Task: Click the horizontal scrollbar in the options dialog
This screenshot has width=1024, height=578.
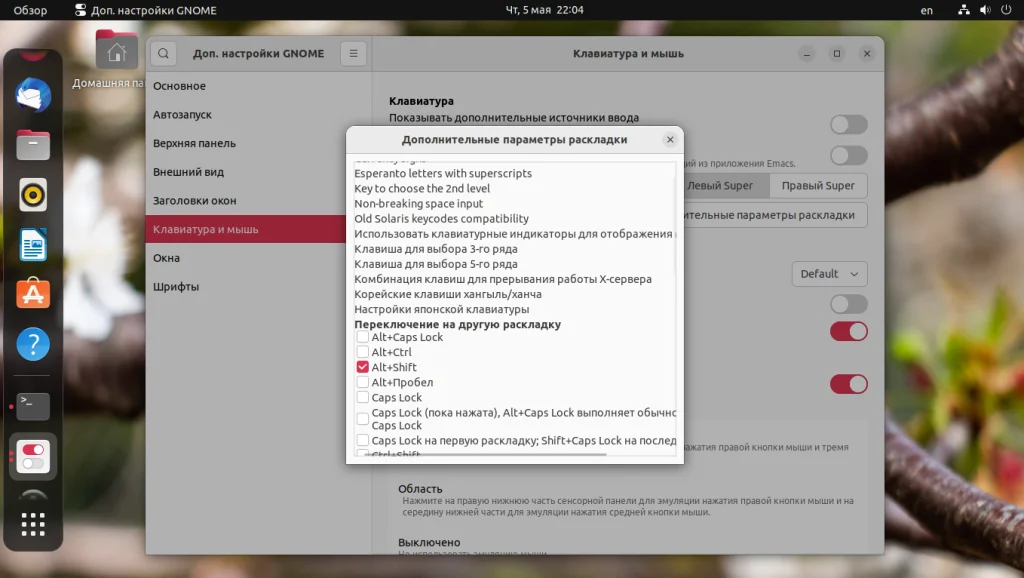Action: tap(490, 455)
